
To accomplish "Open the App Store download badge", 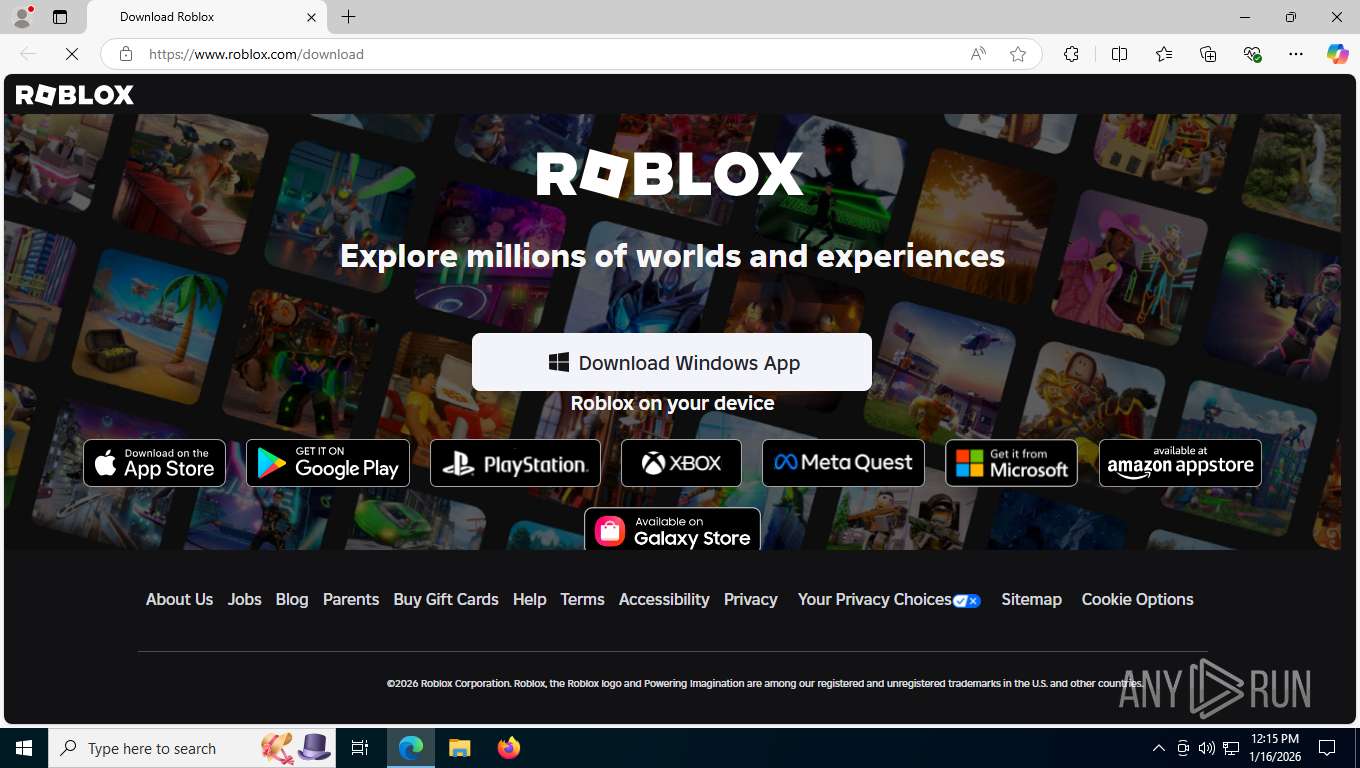I will 154,463.
